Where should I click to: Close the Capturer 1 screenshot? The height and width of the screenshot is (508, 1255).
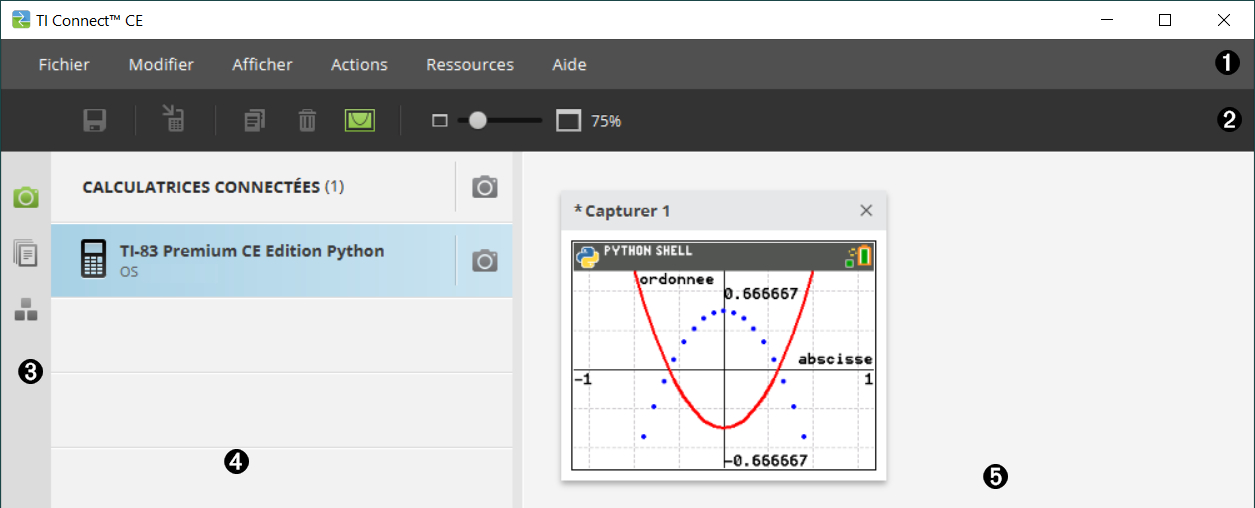pyautogui.click(x=866, y=210)
